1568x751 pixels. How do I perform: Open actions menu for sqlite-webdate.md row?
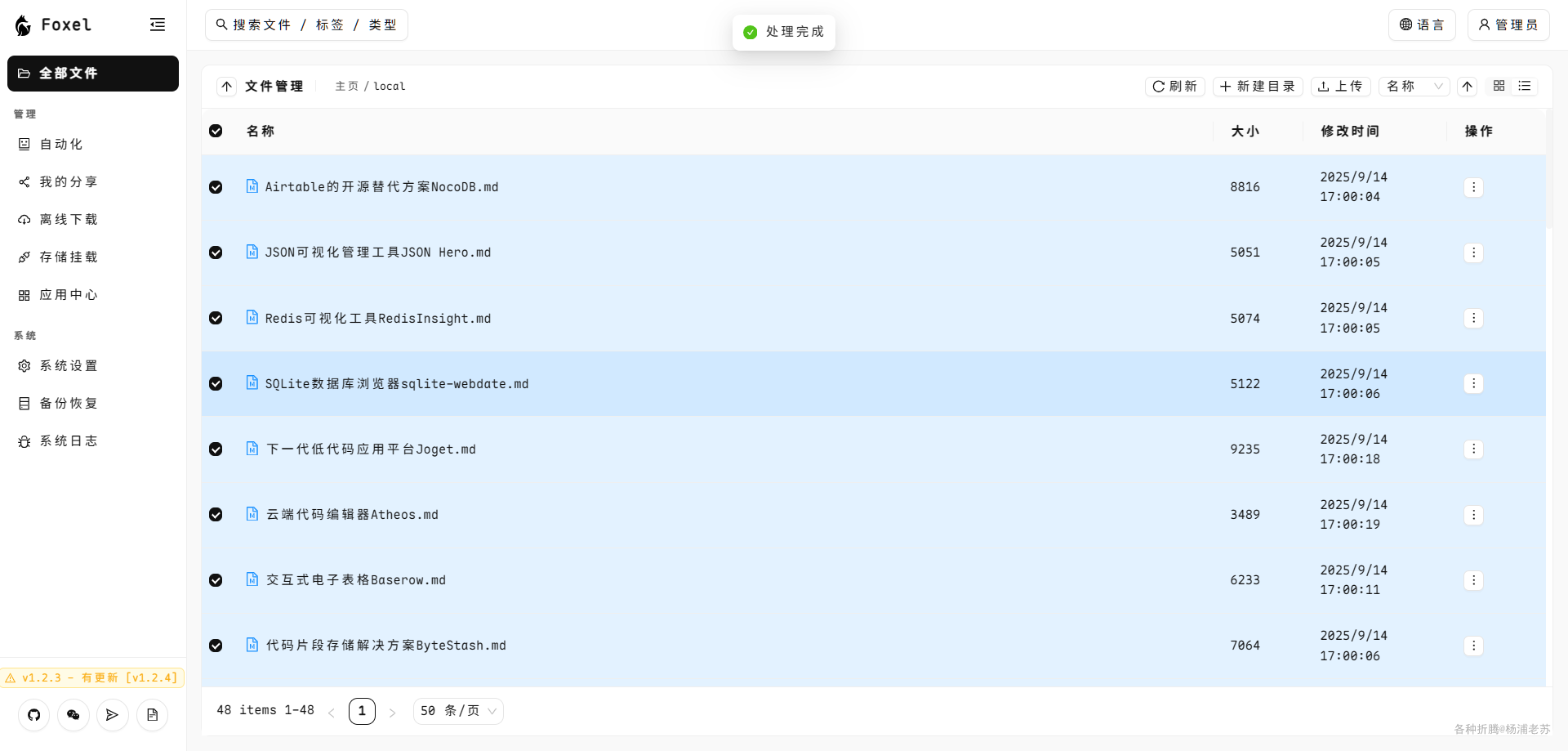(x=1473, y=383)
